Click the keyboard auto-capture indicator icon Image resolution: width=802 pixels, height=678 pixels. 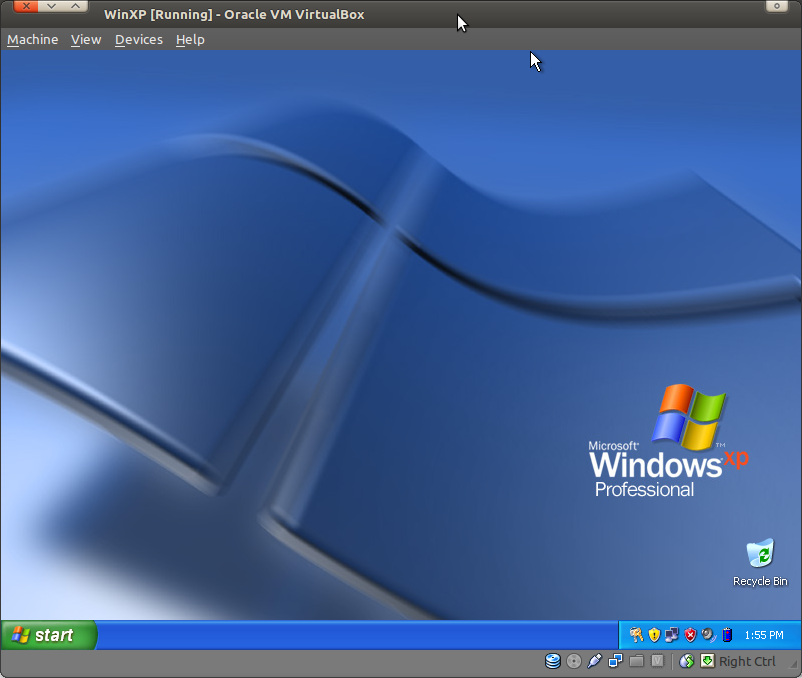click(x=707, y=661)
